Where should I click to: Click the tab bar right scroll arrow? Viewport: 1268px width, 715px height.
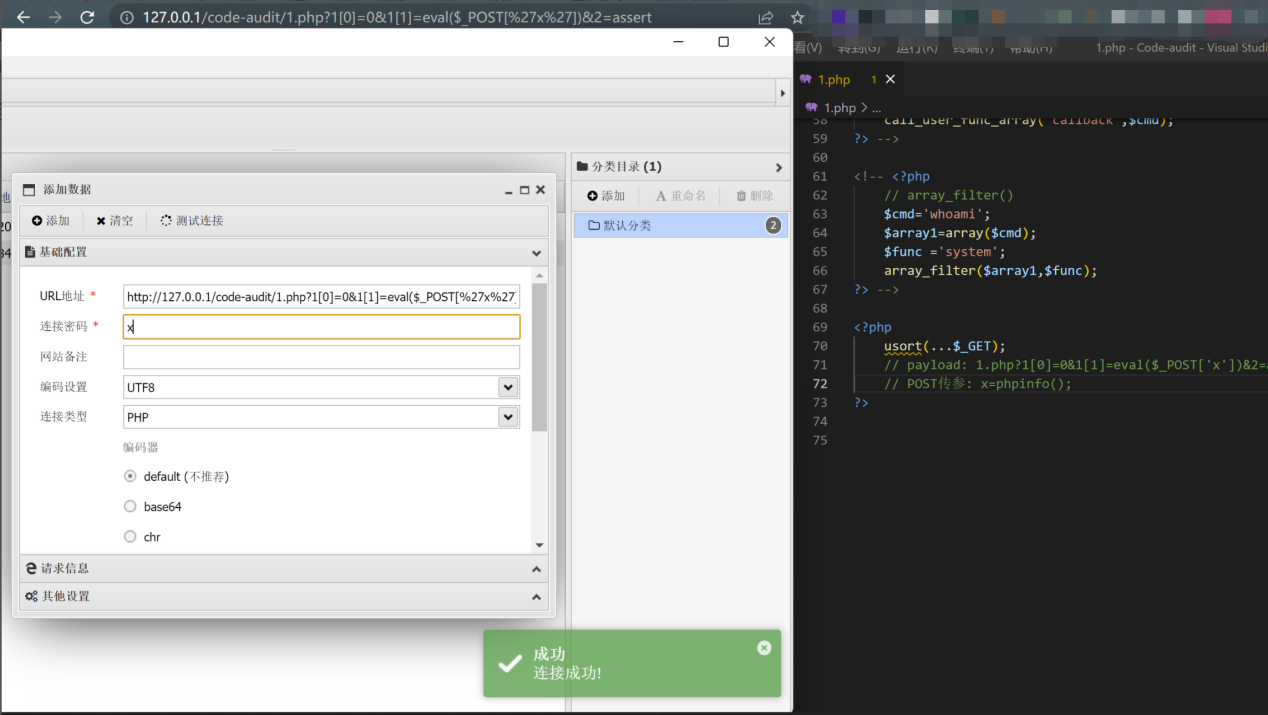[x=782, y=93]
